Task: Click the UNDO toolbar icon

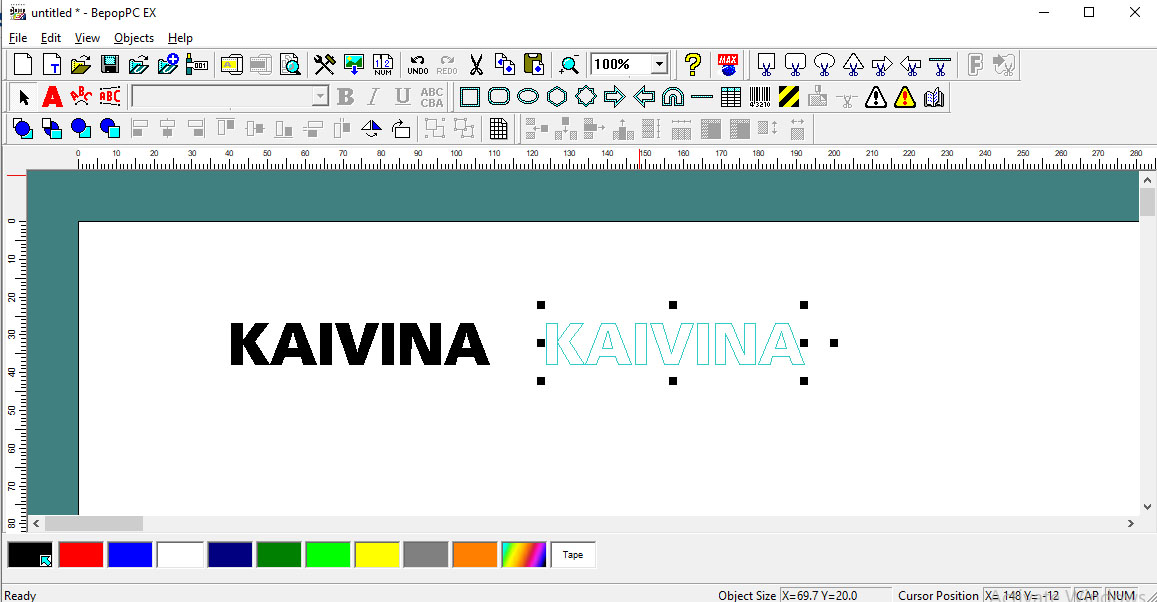Action: coord(418,65)
